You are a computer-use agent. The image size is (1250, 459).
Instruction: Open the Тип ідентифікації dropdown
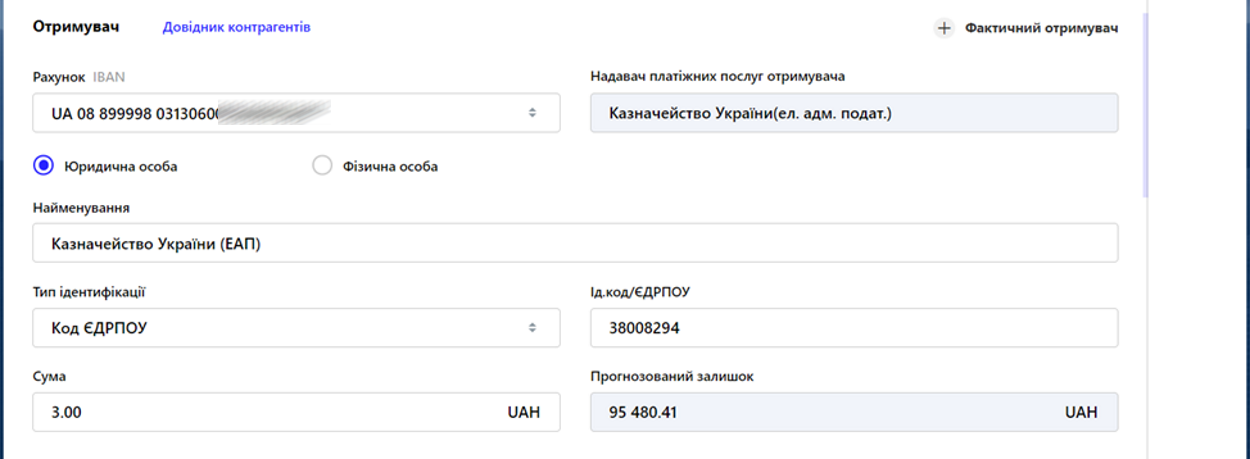point(296,327)
